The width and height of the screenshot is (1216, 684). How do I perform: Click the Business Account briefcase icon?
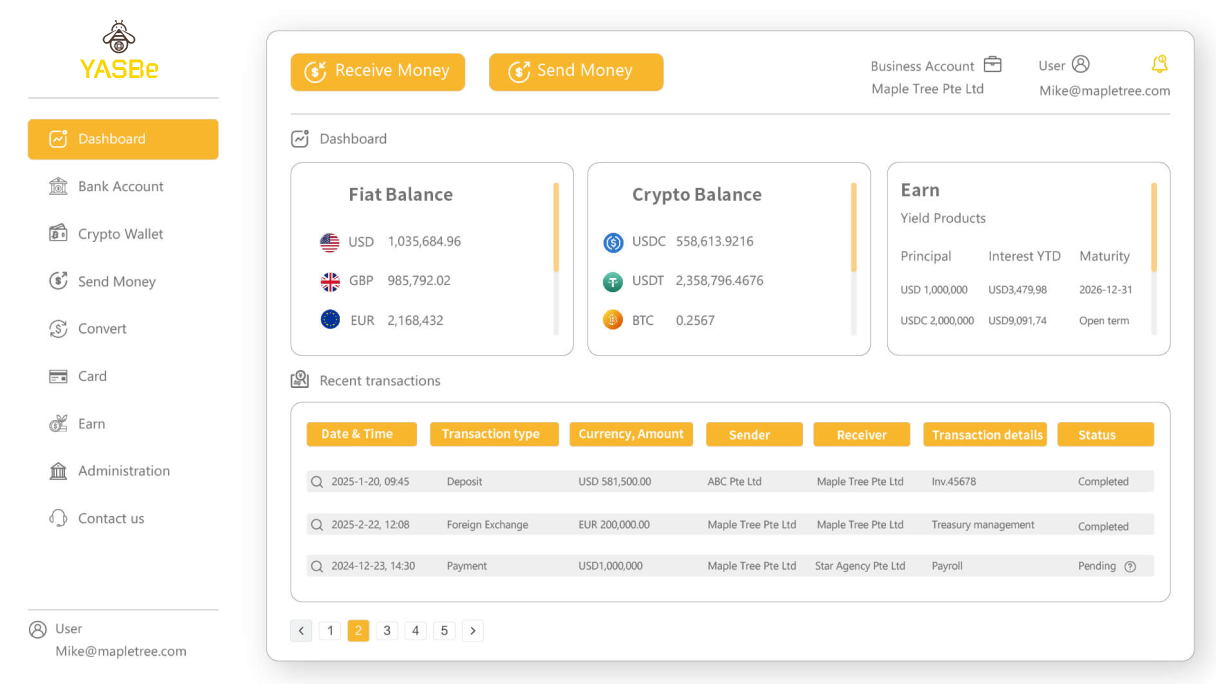click(992, 65)
